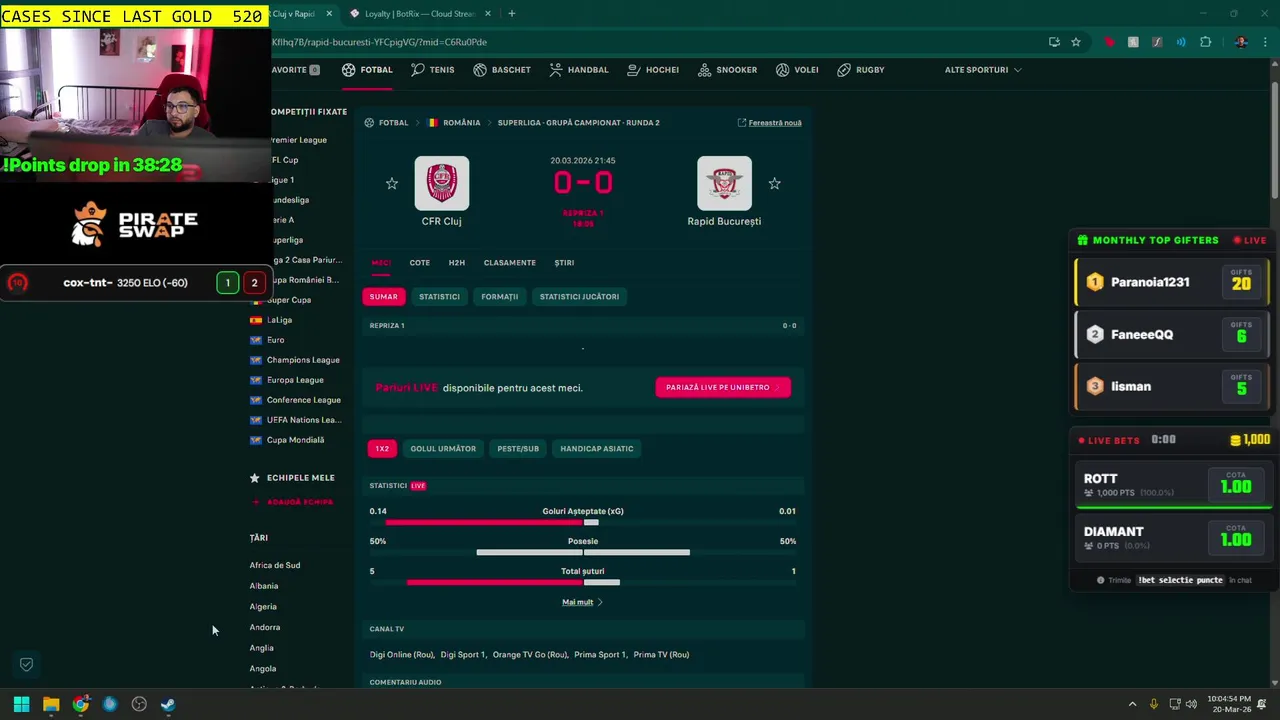Screen dimensions: 1280x720
Task: Select Angola in countries list
Action: [x=263, y=669]
